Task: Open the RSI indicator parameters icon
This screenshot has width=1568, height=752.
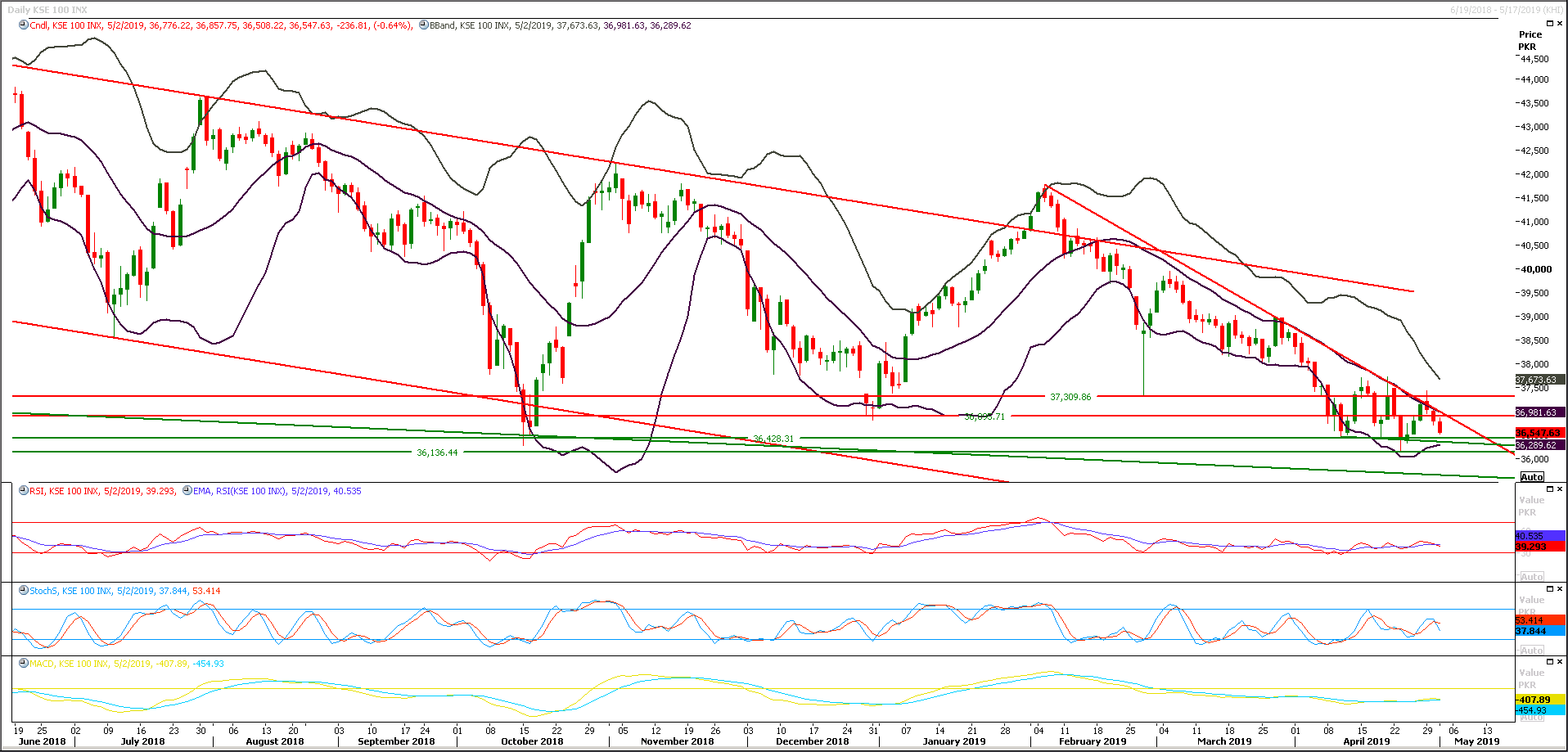Action: (22, 491)
